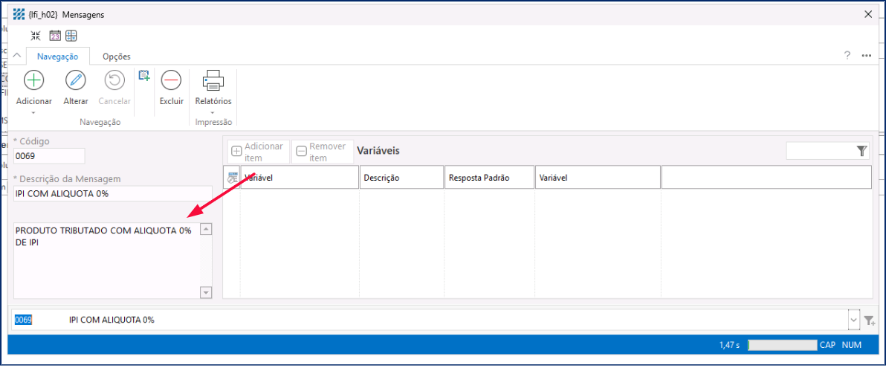
Task: Click the collapse arrows icon in top toolbar
Action: pos(36,36)
